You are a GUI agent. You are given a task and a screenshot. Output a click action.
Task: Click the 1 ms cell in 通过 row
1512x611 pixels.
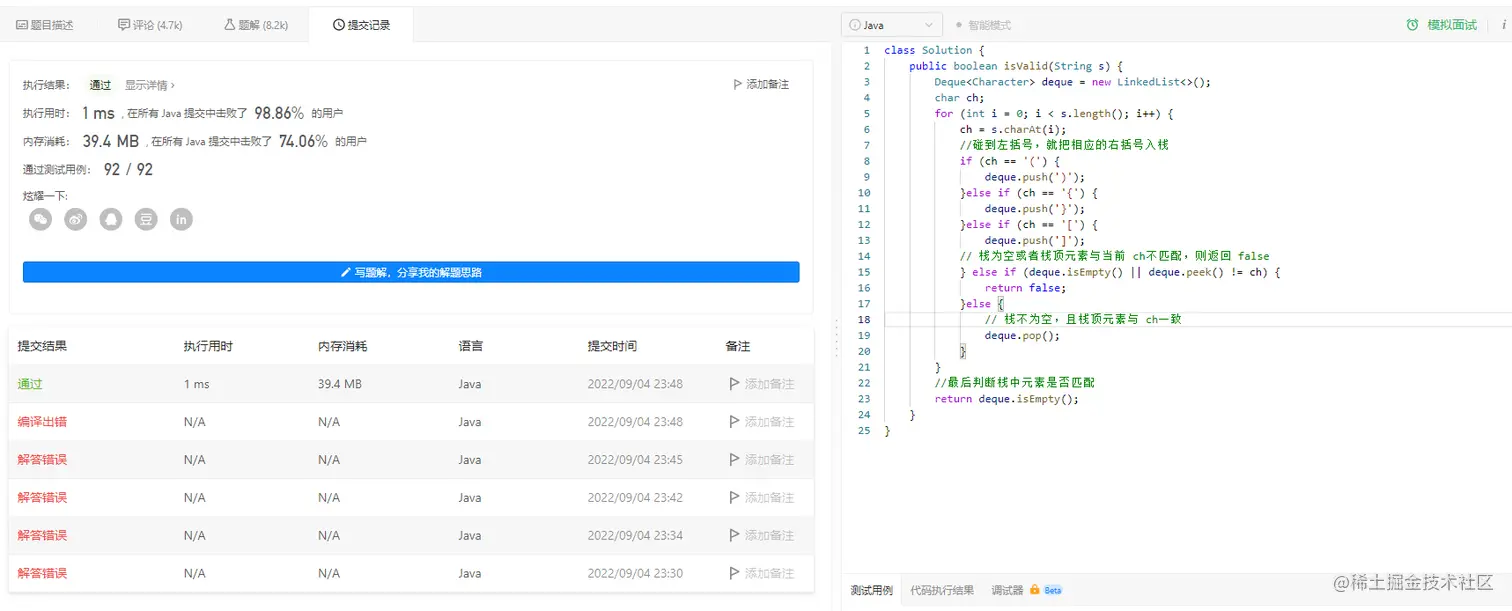click(195, 384)
